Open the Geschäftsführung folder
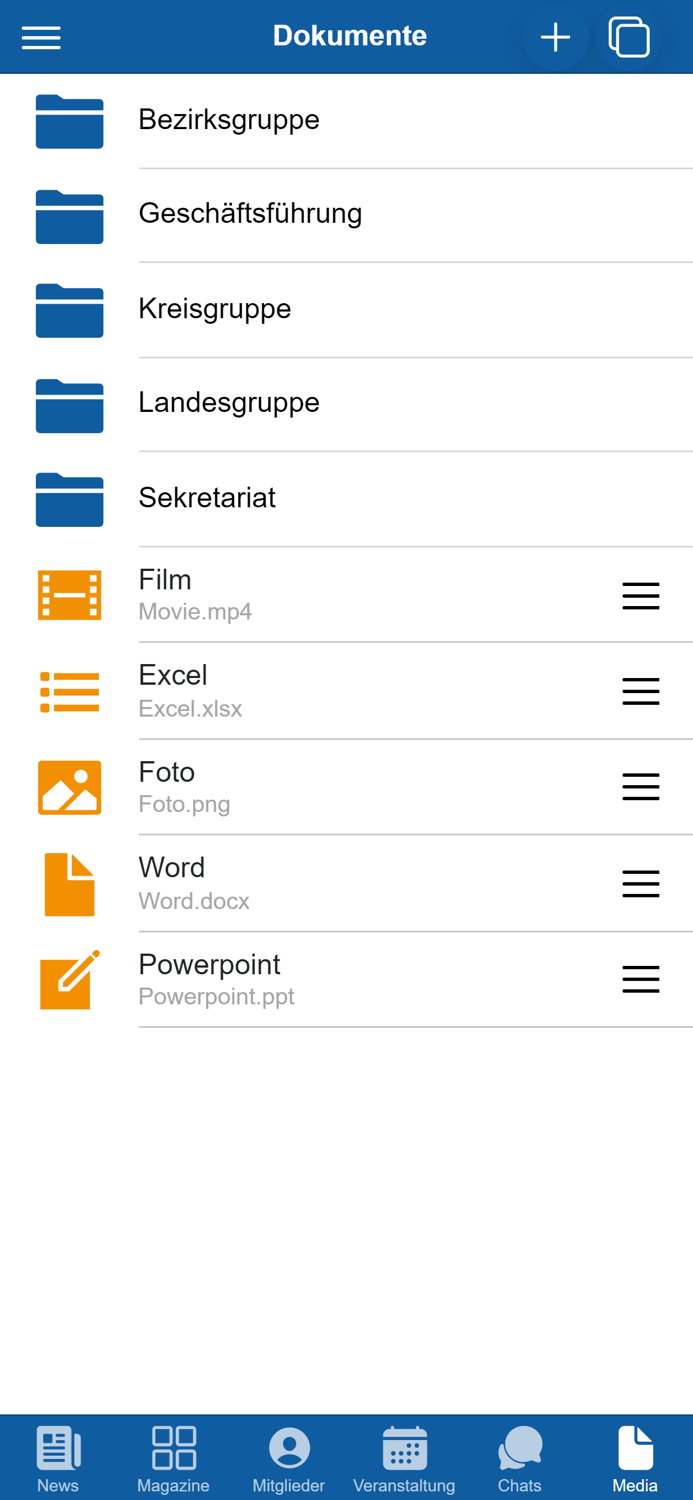693x1500 pixels. (250, 214)
